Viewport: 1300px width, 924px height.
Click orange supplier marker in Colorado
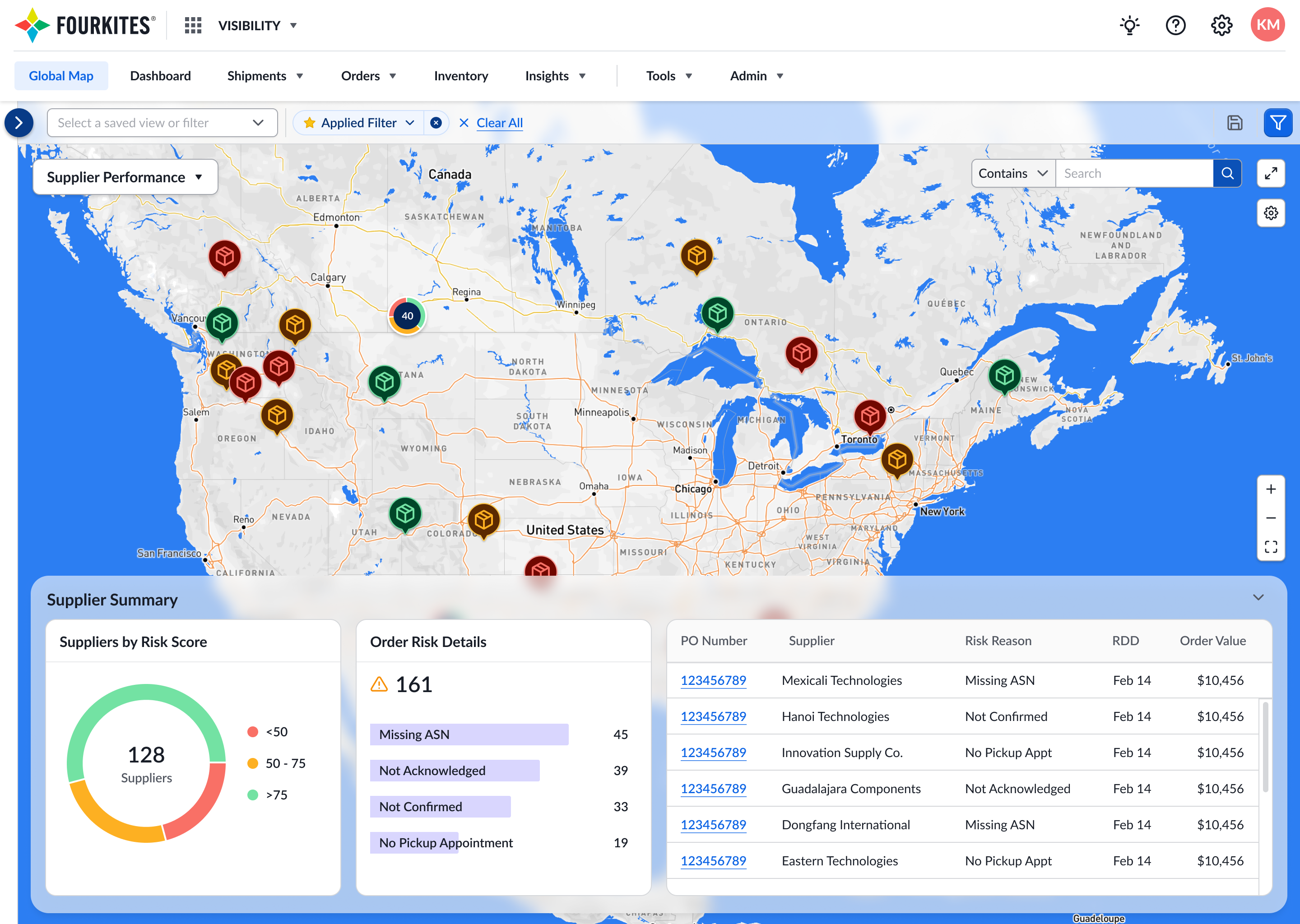pyautogui.click(x=484, y=521)
